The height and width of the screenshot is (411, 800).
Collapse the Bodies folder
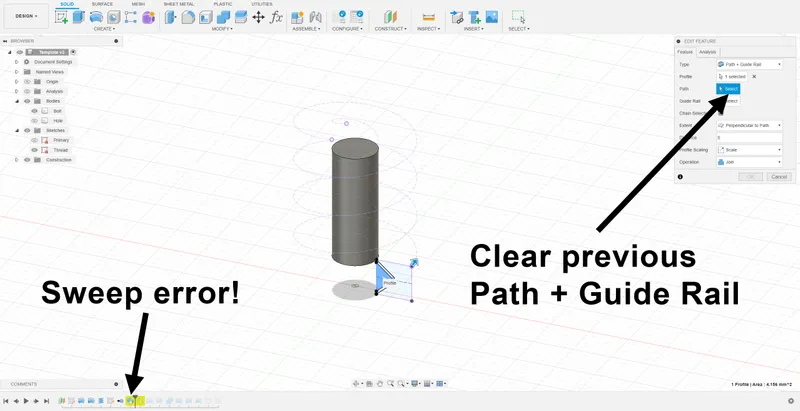pyautogui.click(x=16, y=101)
